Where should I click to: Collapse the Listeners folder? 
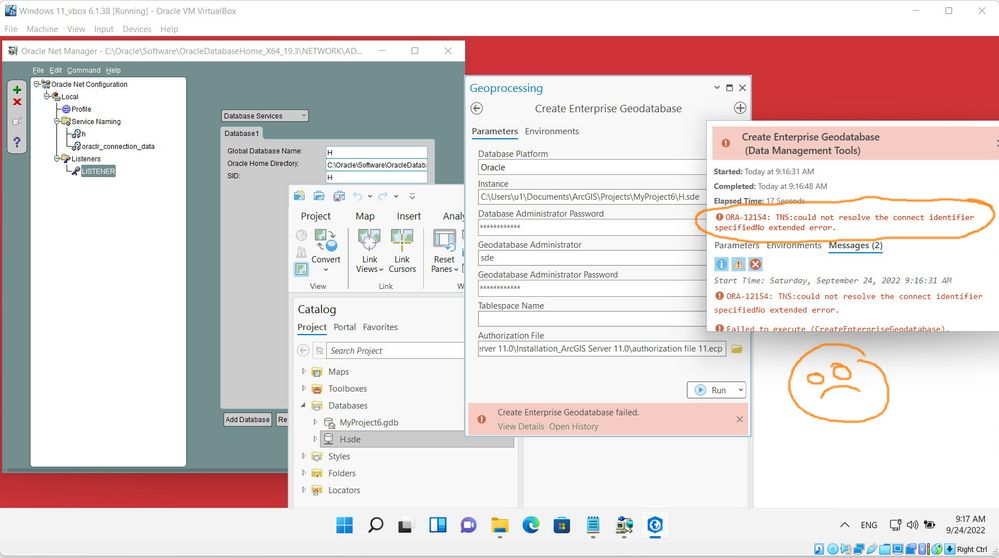pos(57,159)
